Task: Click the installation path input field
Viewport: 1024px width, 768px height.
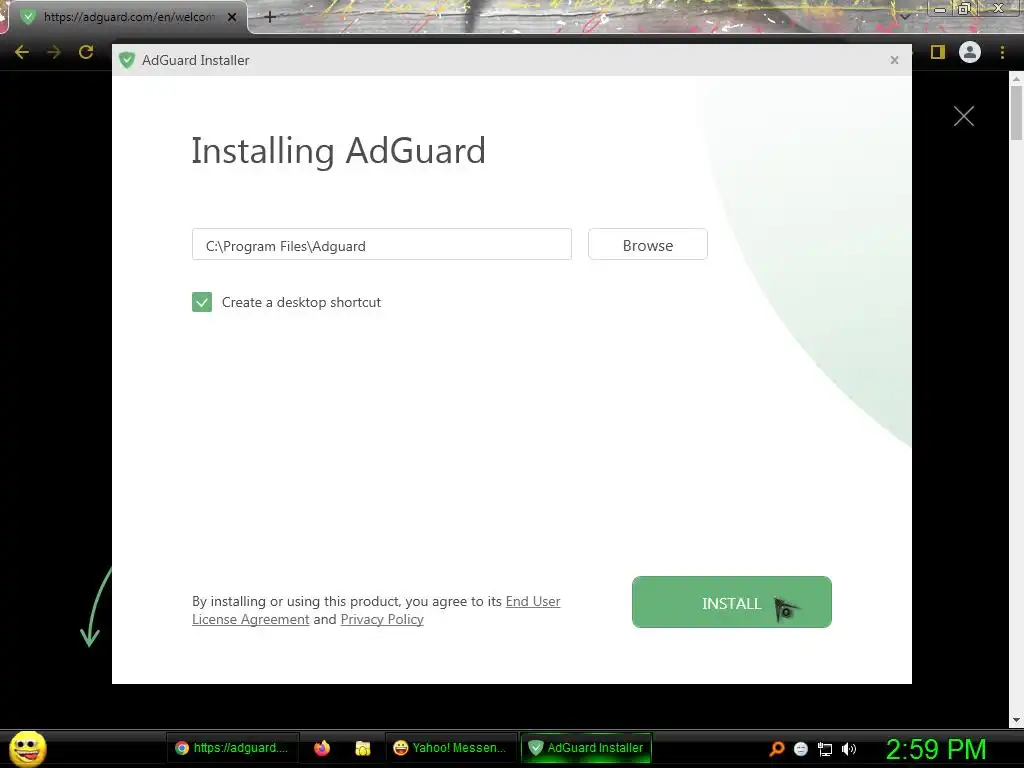Action: [x=381, y=245]
